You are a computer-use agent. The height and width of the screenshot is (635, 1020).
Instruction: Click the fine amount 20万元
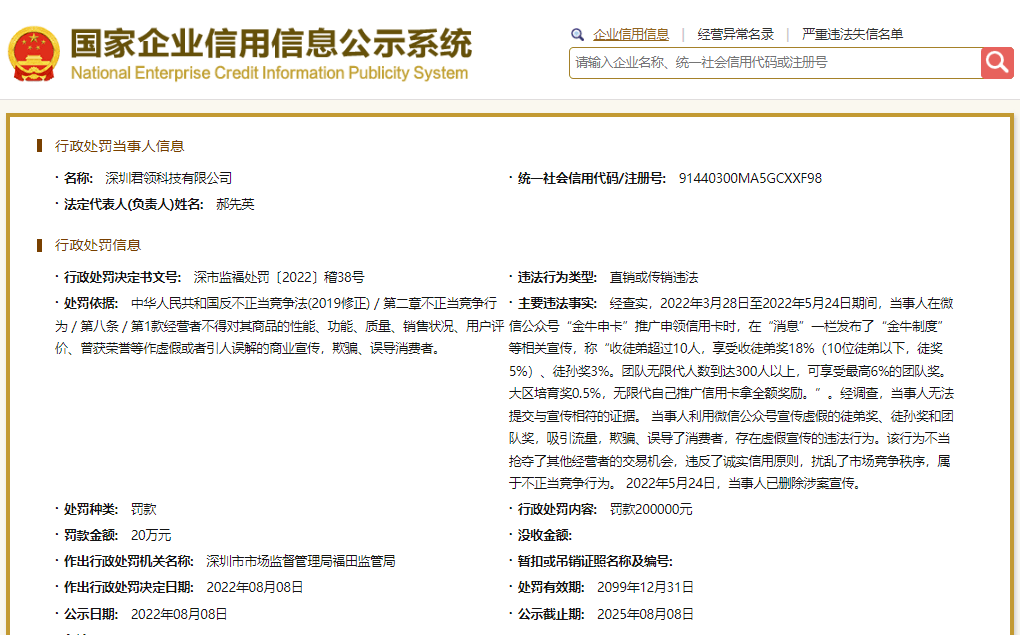(x=151, y=535)
